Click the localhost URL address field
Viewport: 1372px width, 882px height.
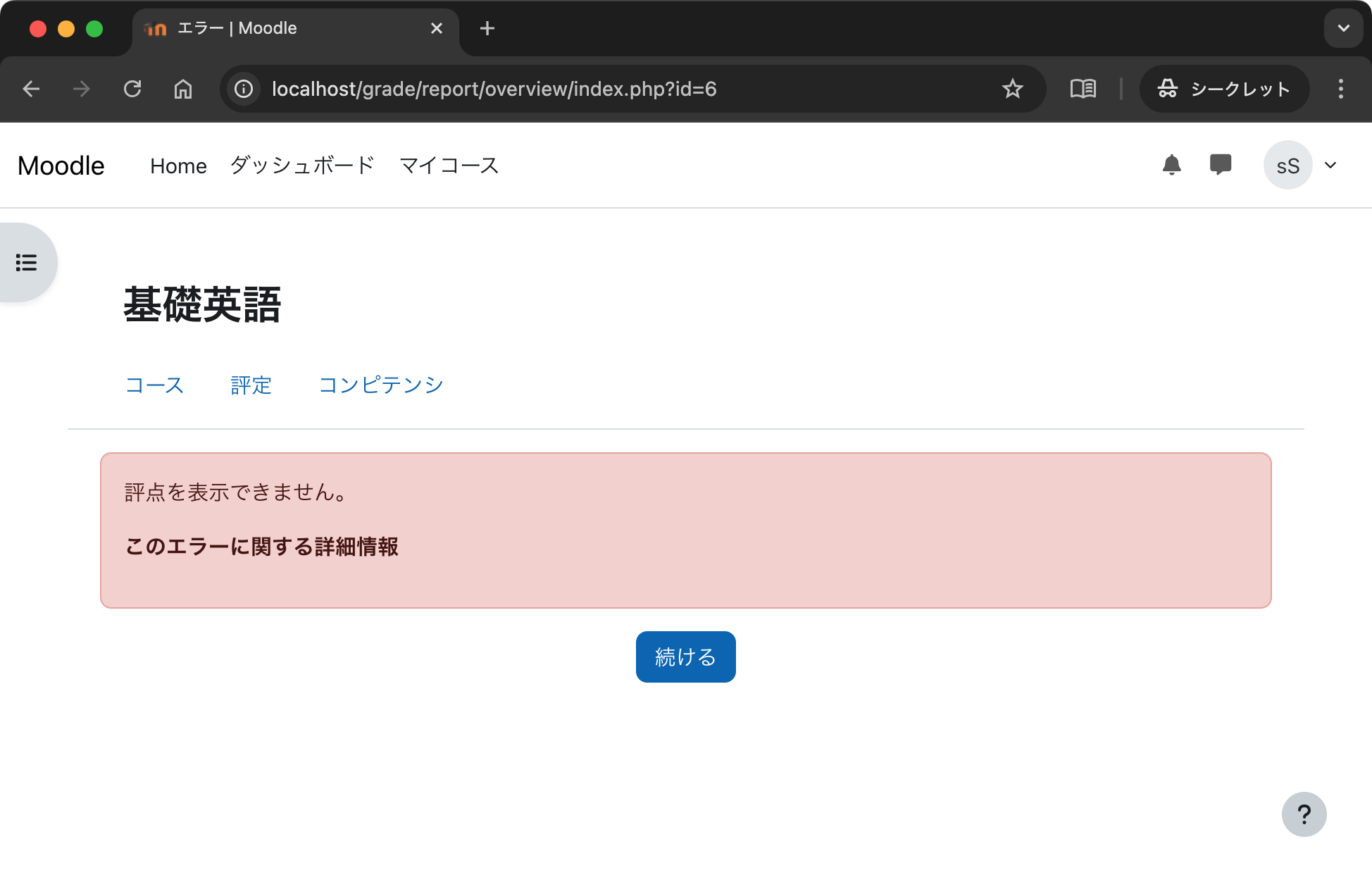pos(493,89)
